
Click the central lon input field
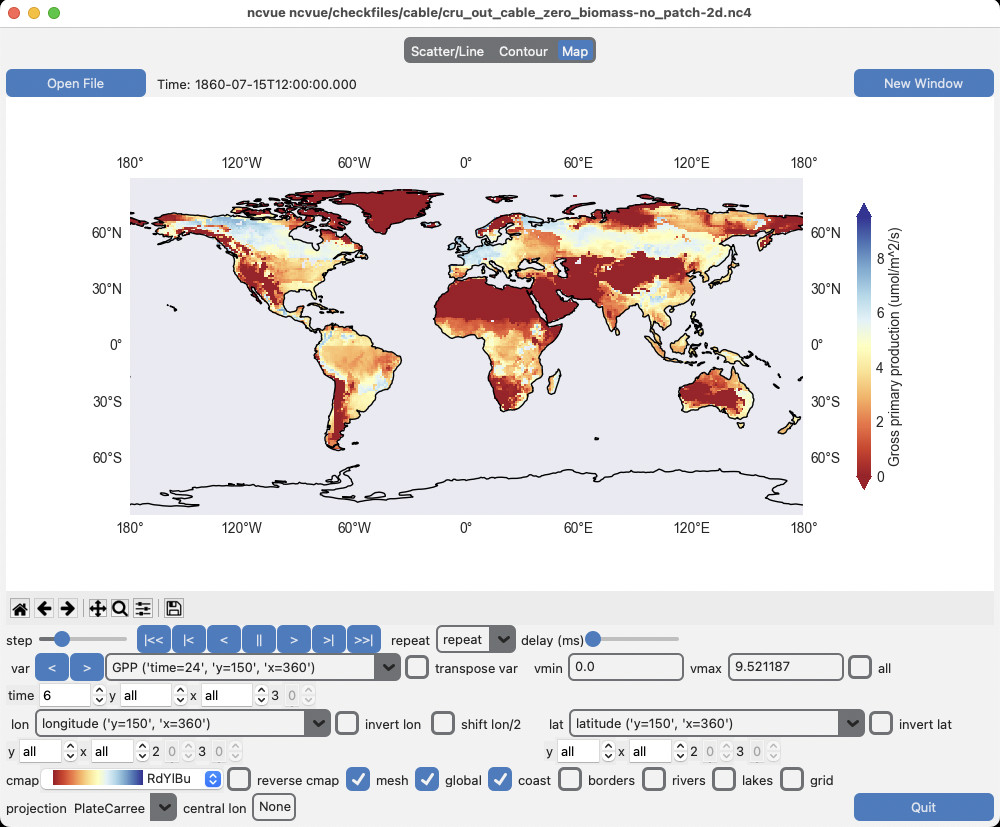pos(274,807)
